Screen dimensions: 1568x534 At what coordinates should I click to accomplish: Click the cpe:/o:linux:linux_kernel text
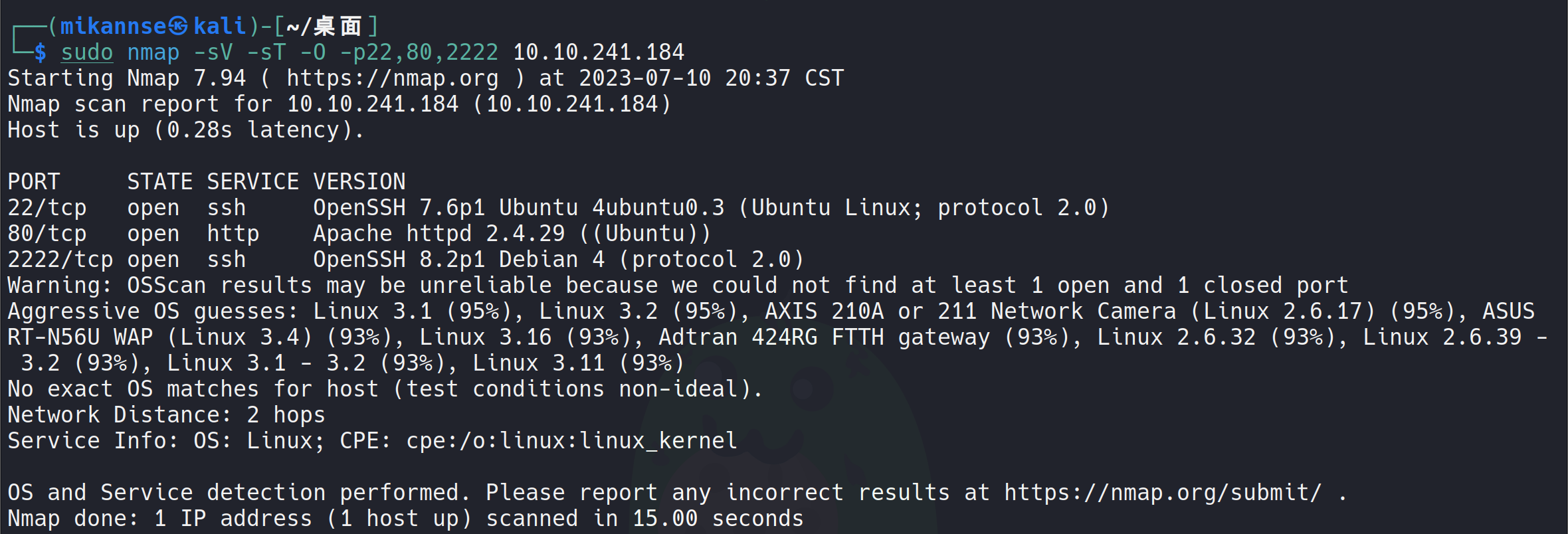(x=571, y=441)
